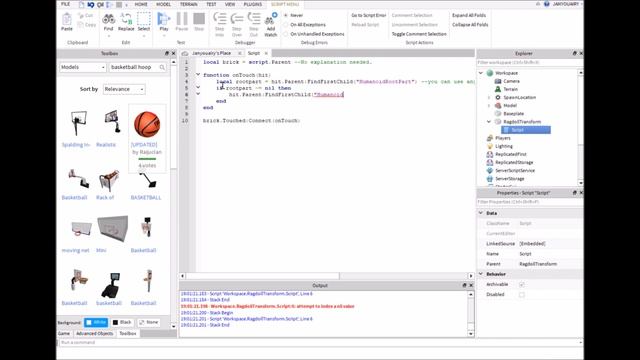Choose Black background option
Viewport: 640px width, 360px height.
pos(122,322)
